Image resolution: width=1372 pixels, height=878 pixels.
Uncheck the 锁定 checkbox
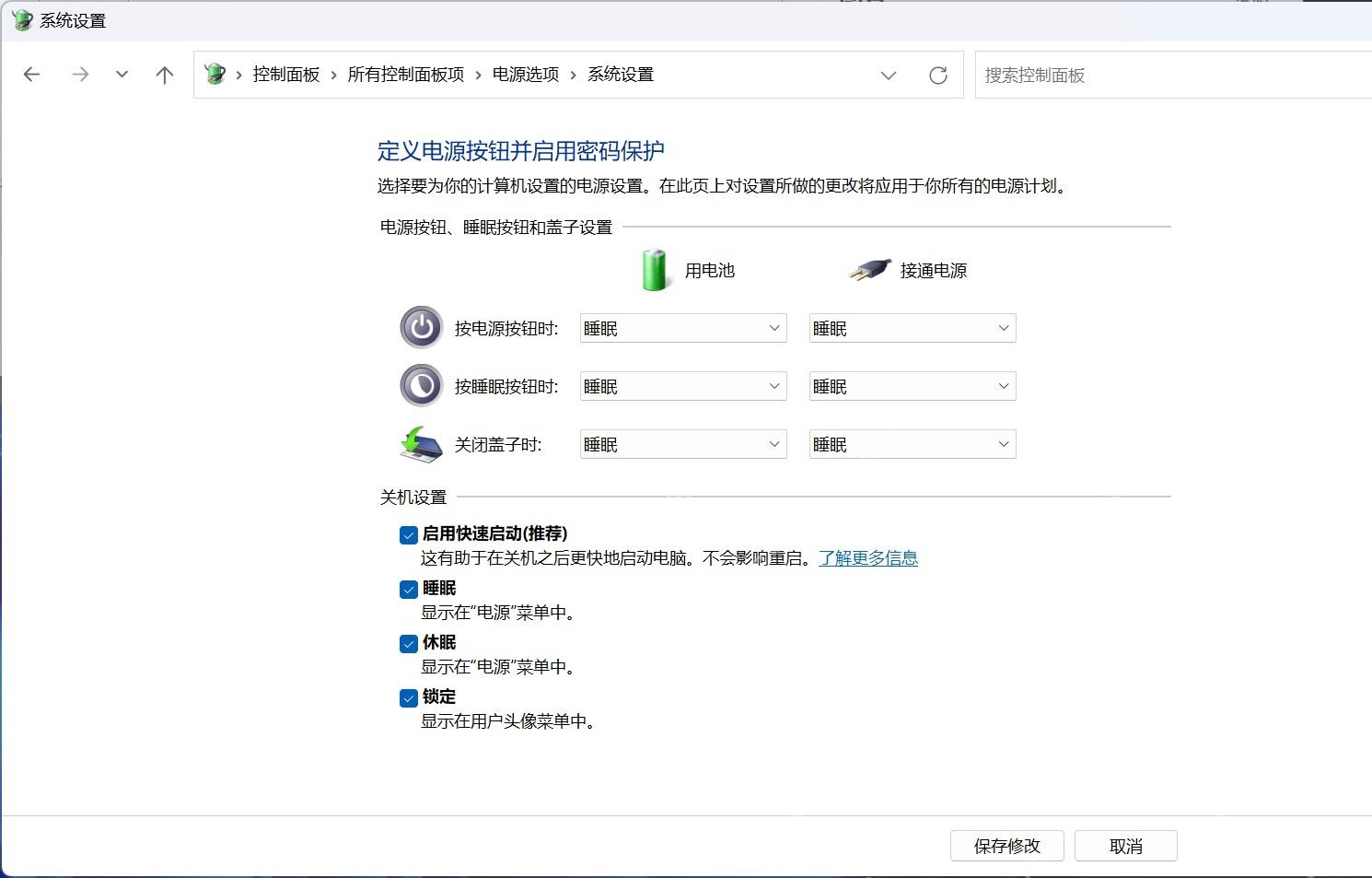(409, 697)
